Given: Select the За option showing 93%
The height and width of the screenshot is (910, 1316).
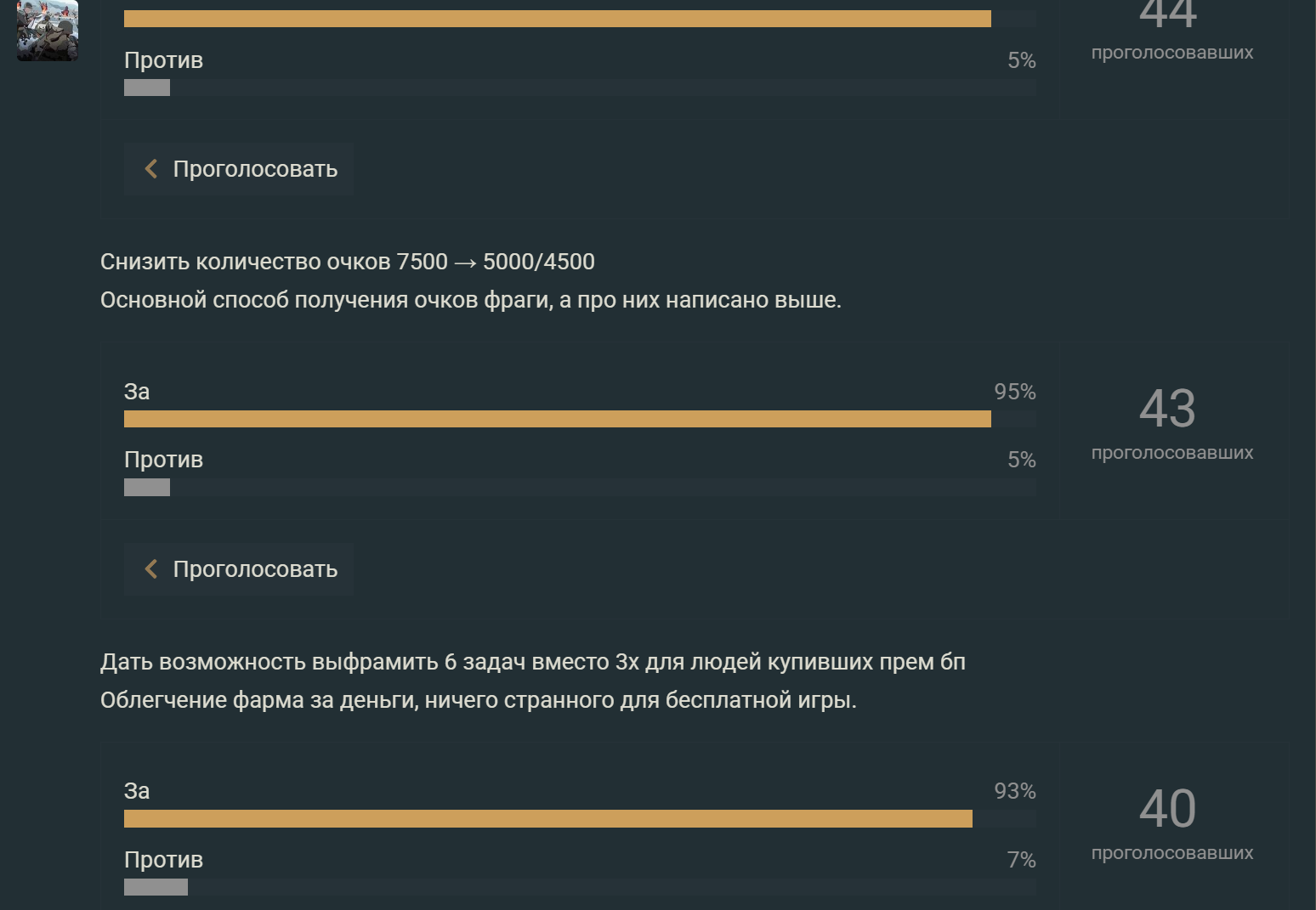Looking at the screenshot, I should pyautogui.click(x=137, y=791).
